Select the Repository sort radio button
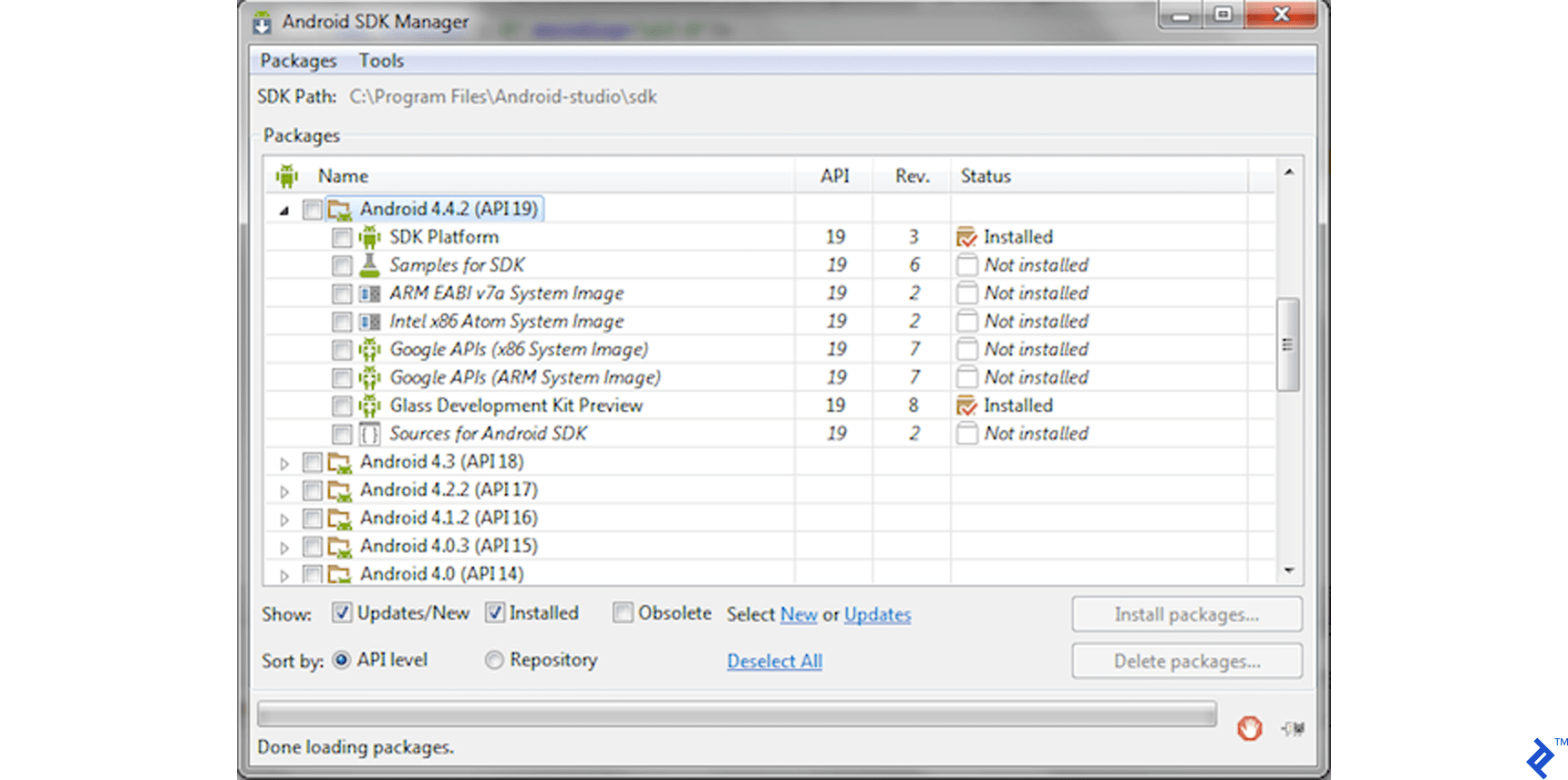 pyautogui.click(x=494, y=660)
